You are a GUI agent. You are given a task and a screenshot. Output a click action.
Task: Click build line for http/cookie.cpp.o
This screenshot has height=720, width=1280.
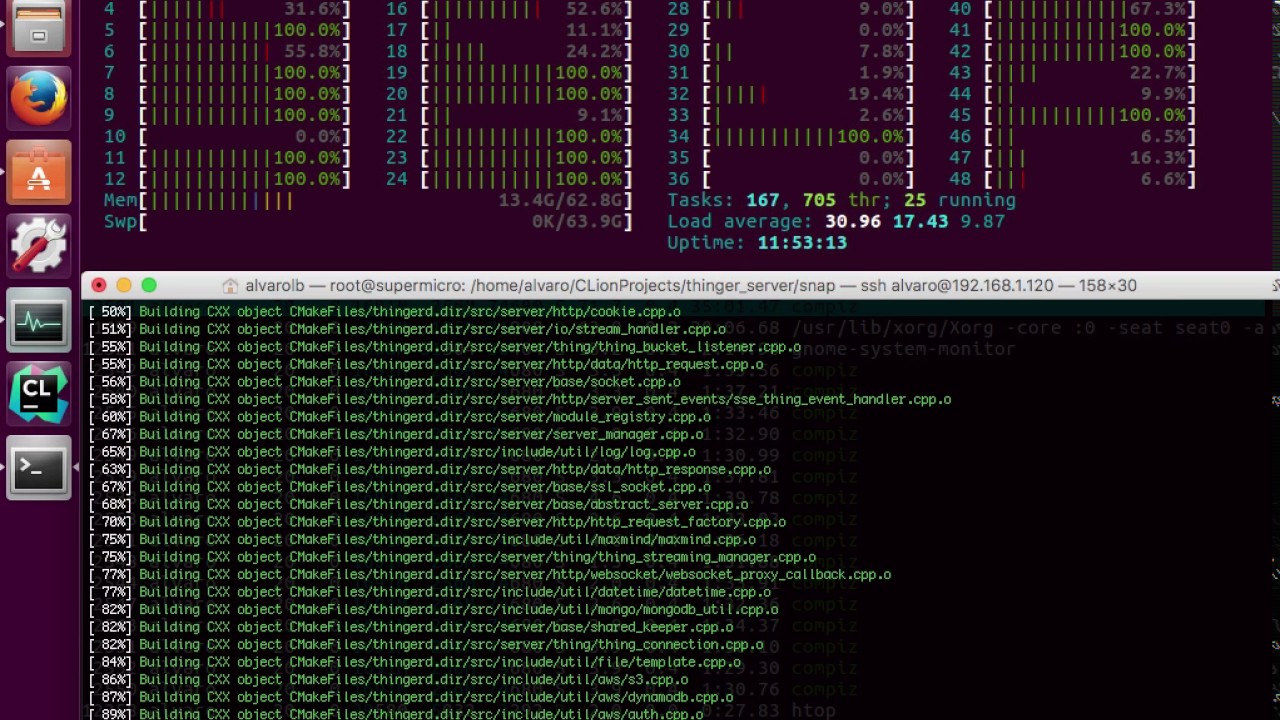[385, 312]
